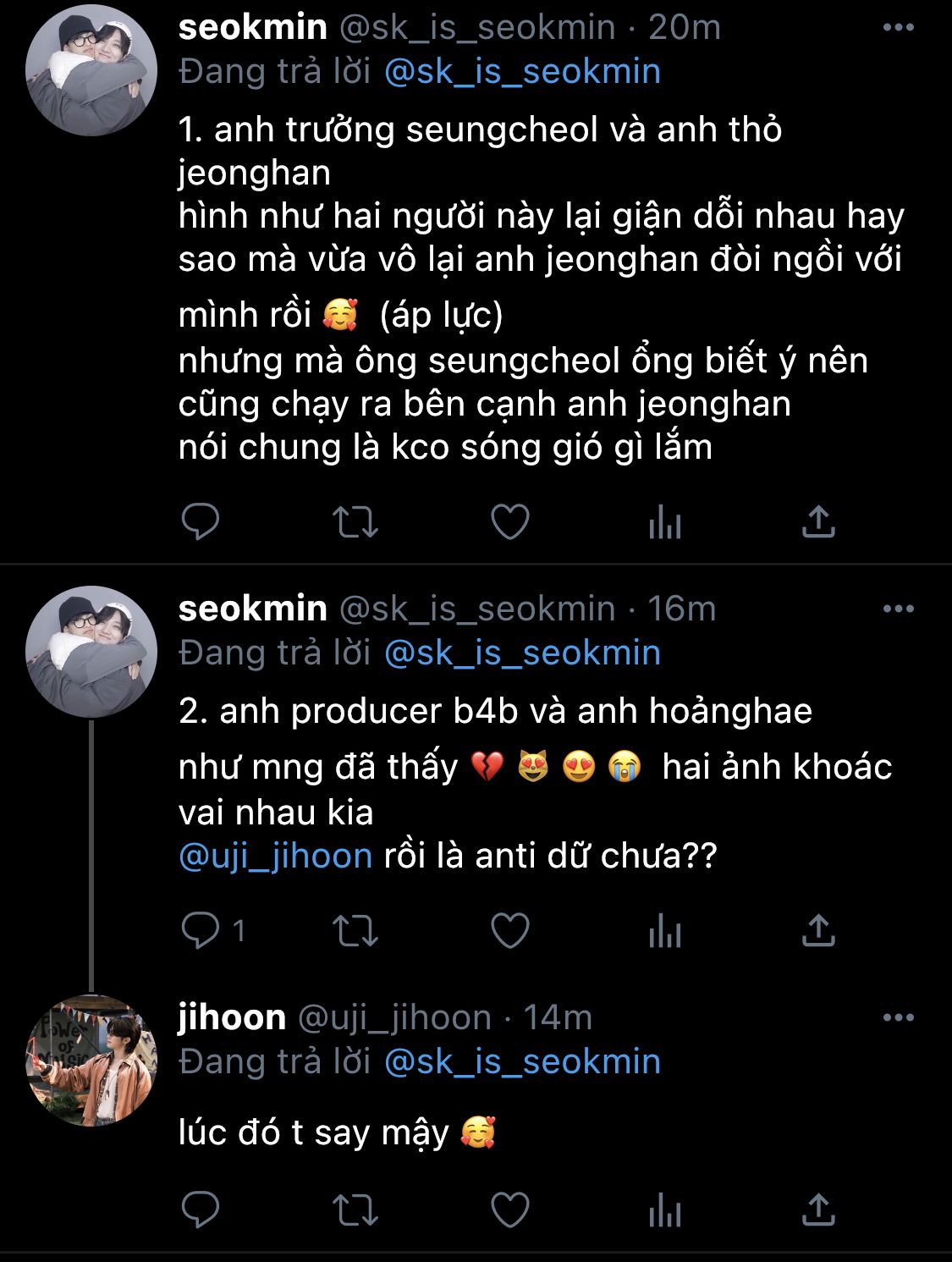Click @sk_is_seokmin link in jihoon's reply
This screenshot has width=952, height=1262.
tap(522, 1061)
